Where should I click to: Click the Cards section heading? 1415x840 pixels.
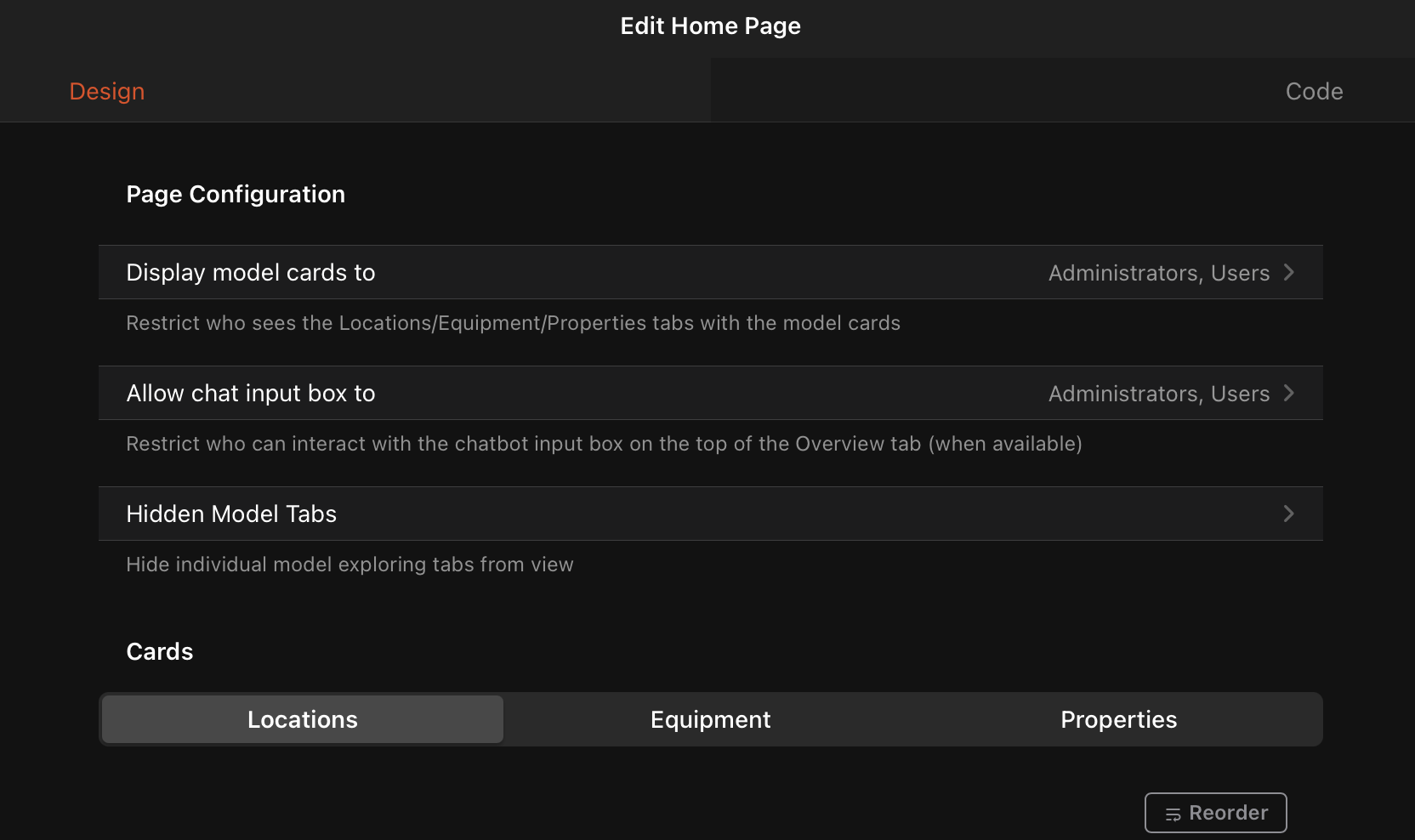coord(160,651)
